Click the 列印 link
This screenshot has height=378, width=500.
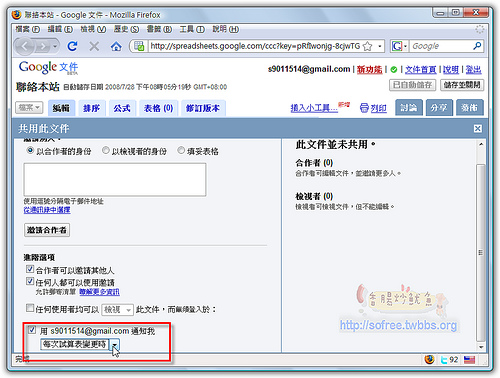[x=379, y=108]
